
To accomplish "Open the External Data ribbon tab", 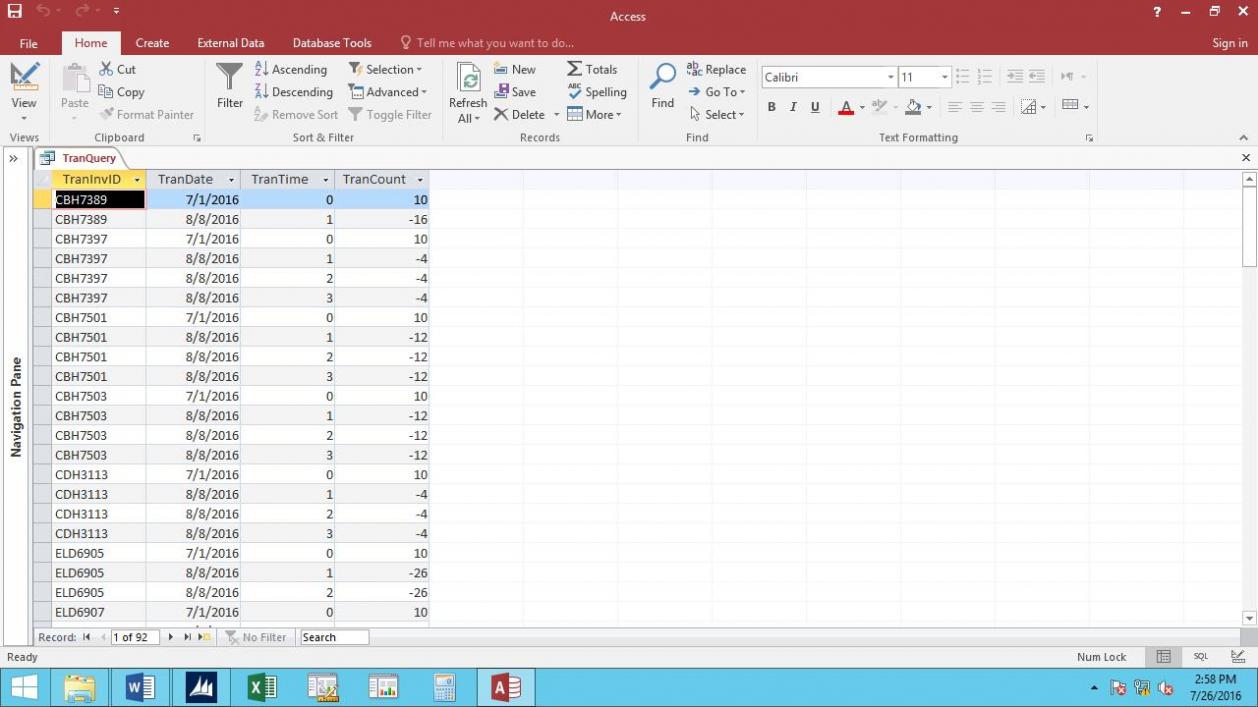I will pos(230,43).
